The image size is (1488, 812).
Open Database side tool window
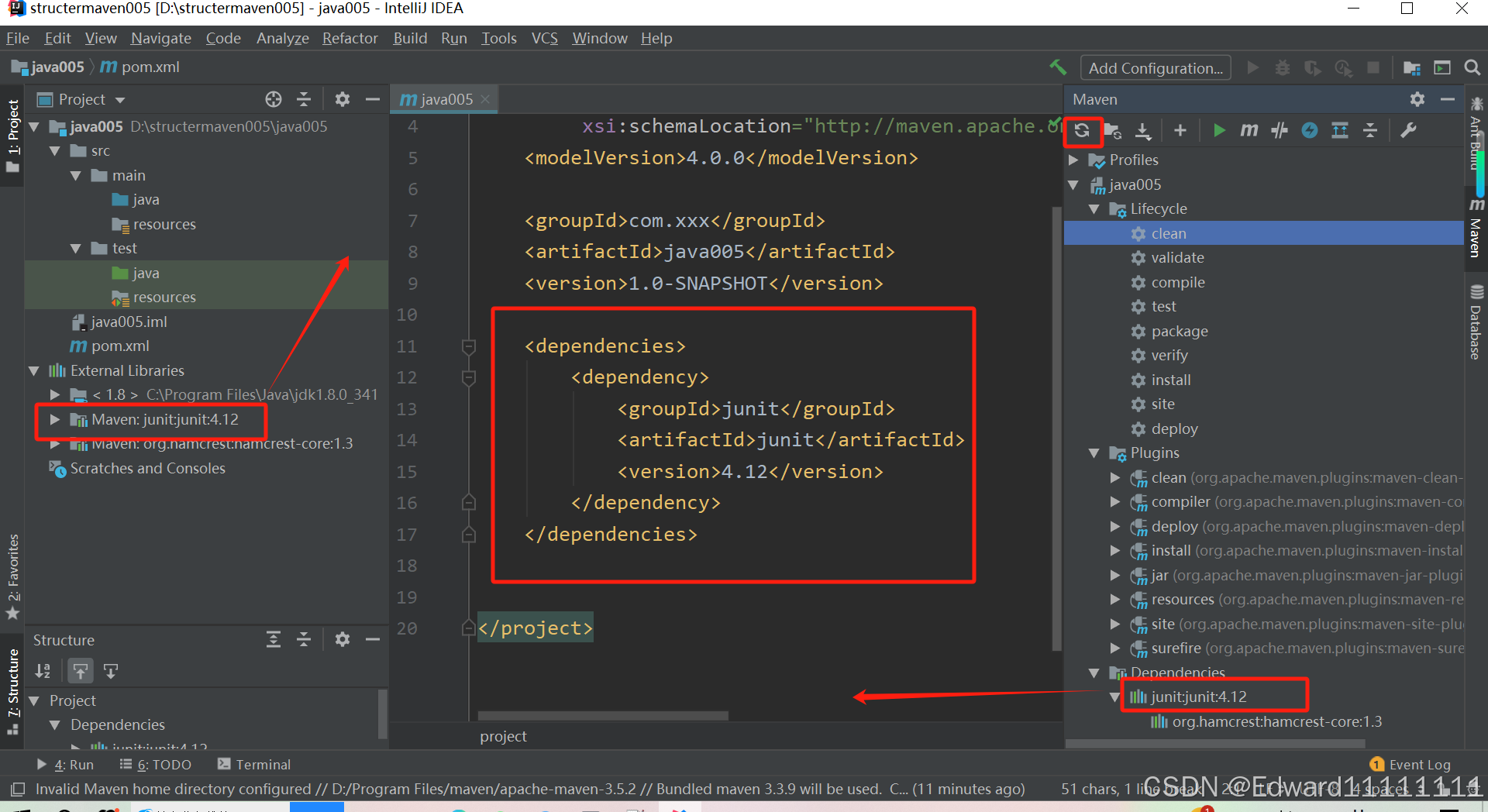[x=1476, y=322]
